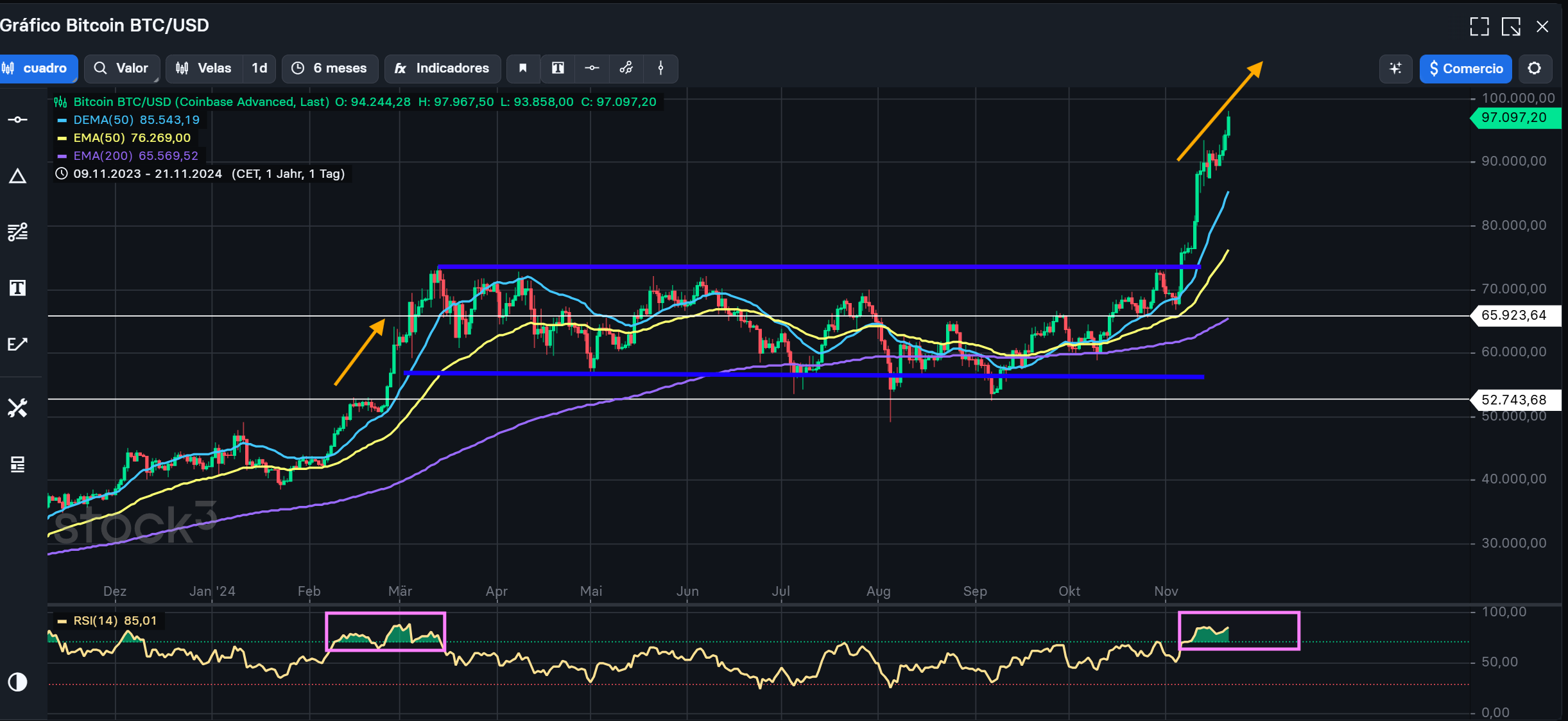Select the trend line path tool in toolbar
The height and width of the screenshot is (721, 1568).
pyautogui.click(x=626, y=69)
